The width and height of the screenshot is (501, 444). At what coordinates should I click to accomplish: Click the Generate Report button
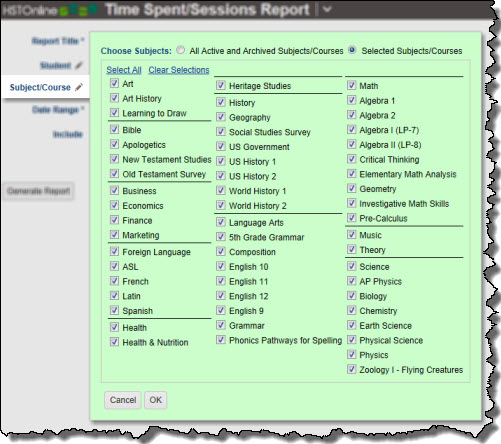(38, 191)
